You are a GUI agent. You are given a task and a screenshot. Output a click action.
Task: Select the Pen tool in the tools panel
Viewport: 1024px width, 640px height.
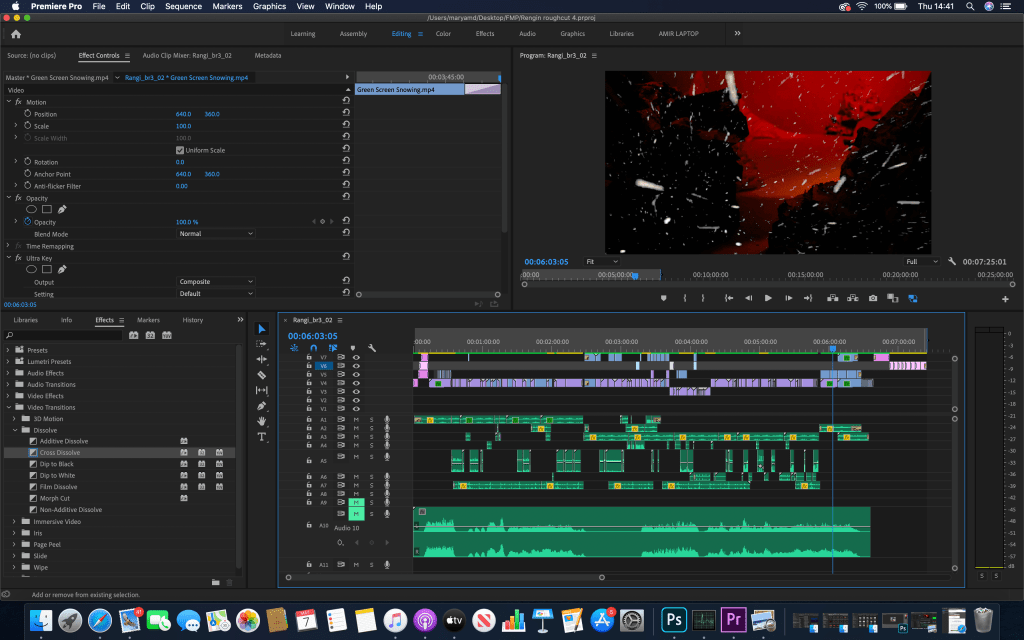(262, 406)
